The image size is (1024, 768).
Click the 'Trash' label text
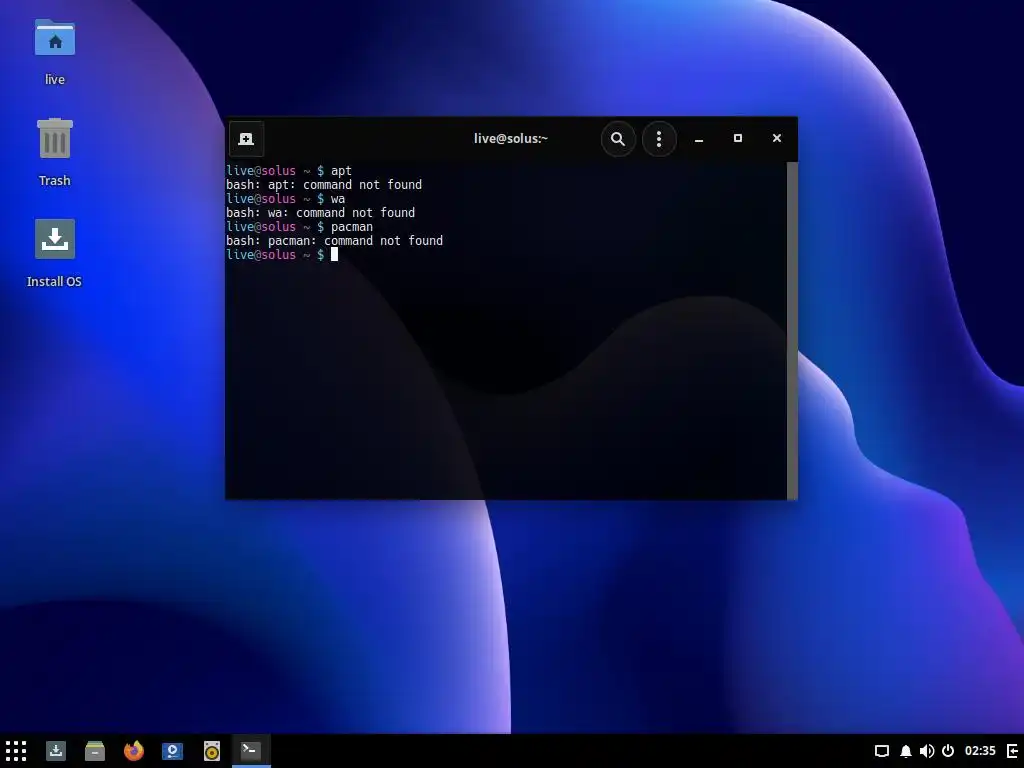[x=54, y=180]
